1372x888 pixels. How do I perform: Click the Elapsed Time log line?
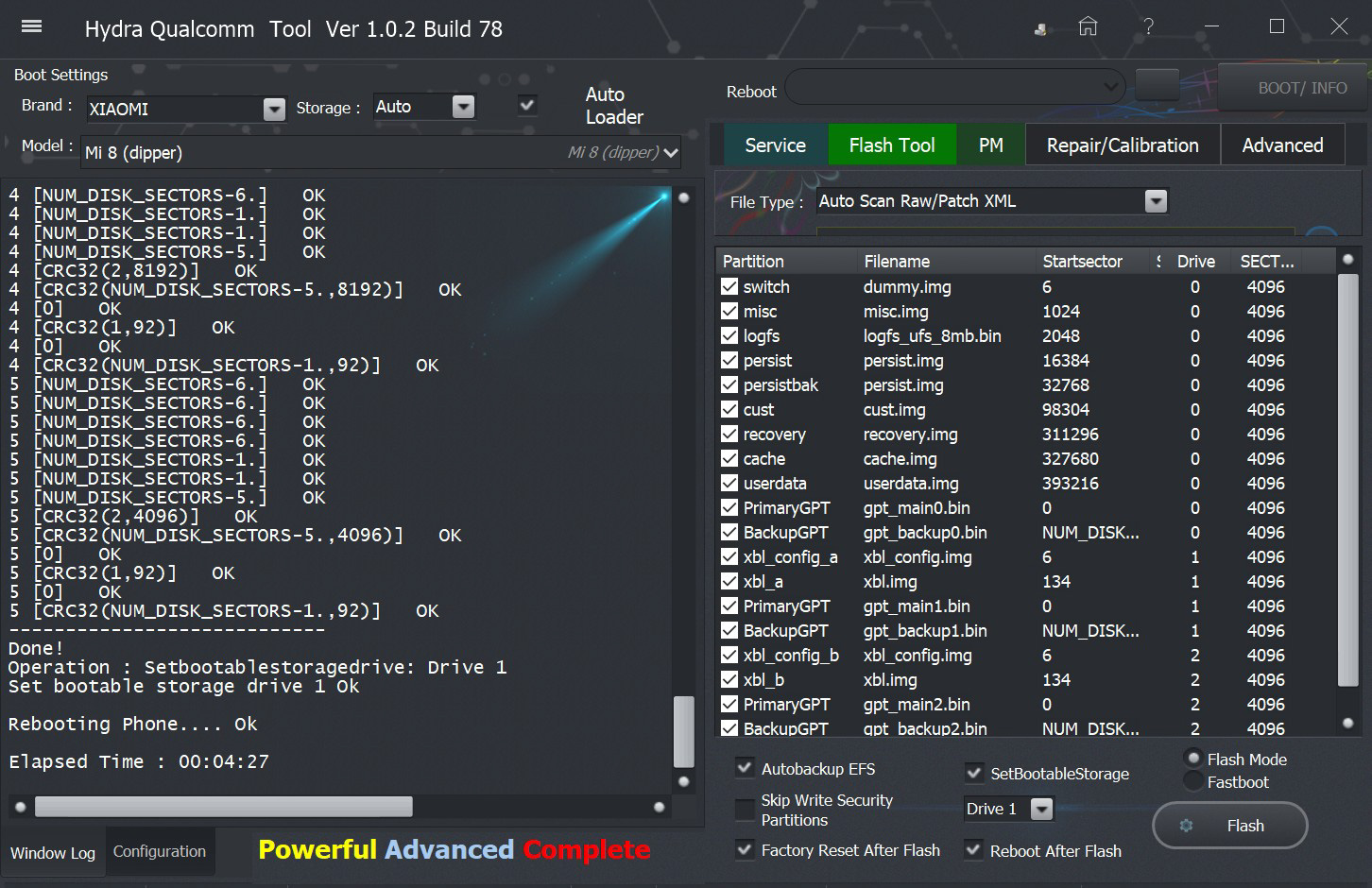139,761
